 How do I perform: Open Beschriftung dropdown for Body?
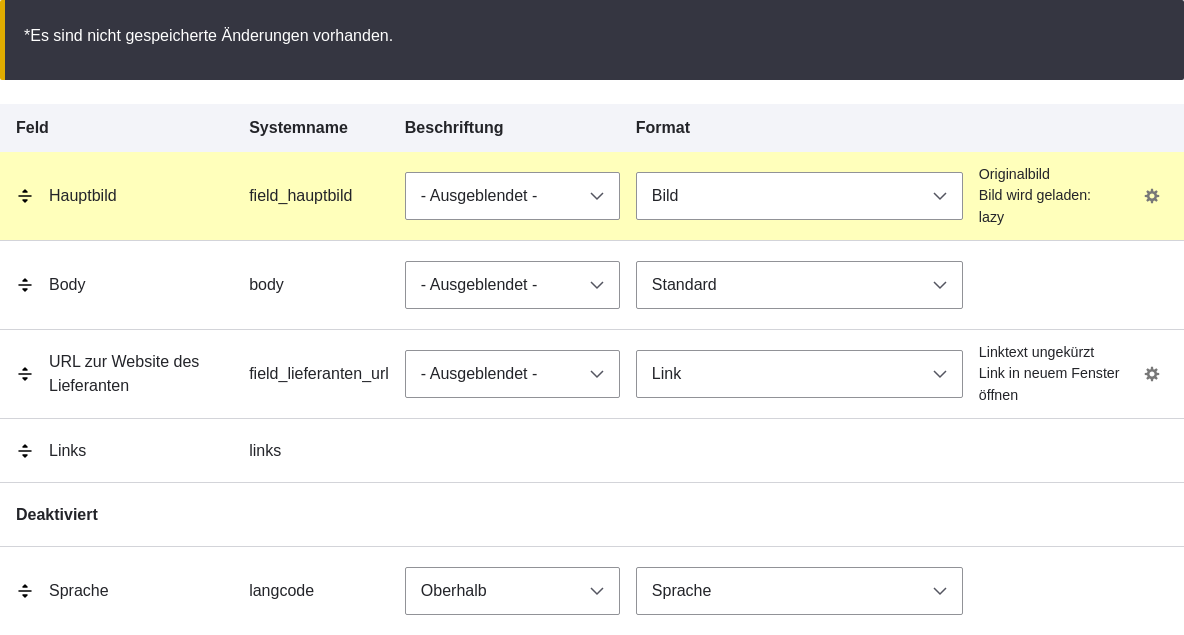coord(512,285)
